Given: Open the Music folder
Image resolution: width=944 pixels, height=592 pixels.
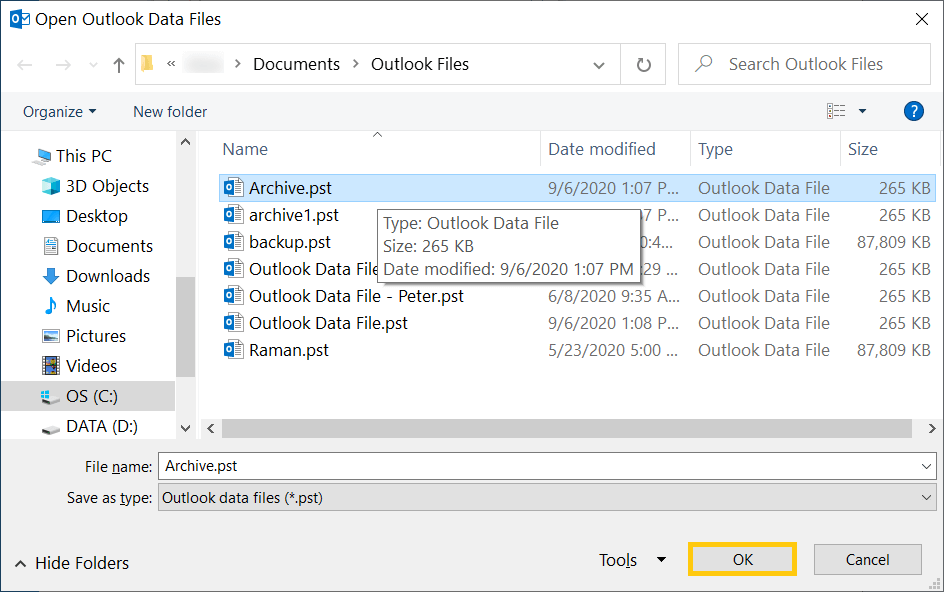Looking at the screenshot, I should pyautogui.click(x=87, y=306).
